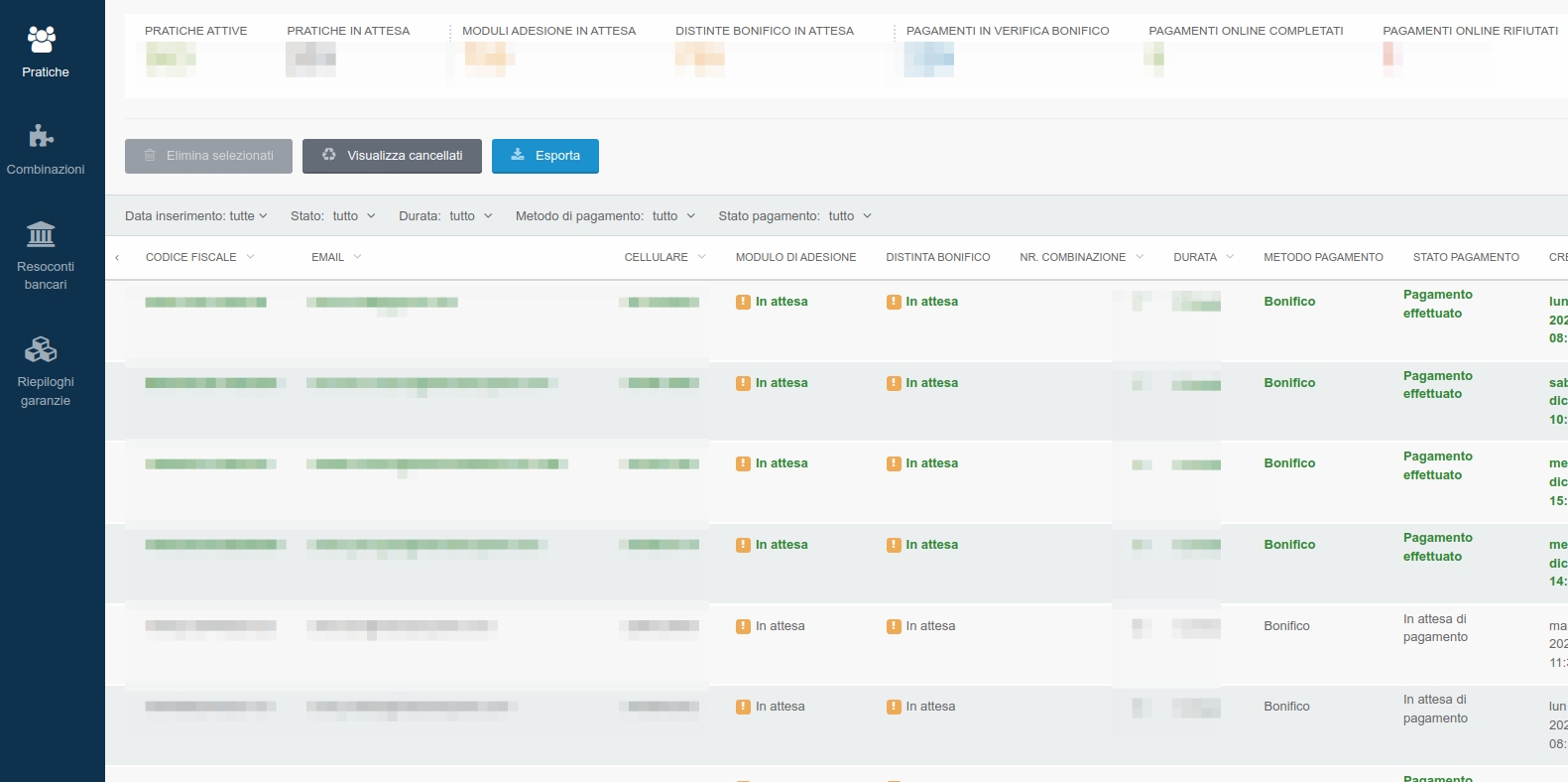
Task: Expand the Stato filter dropdown
Action: point(333,216)
